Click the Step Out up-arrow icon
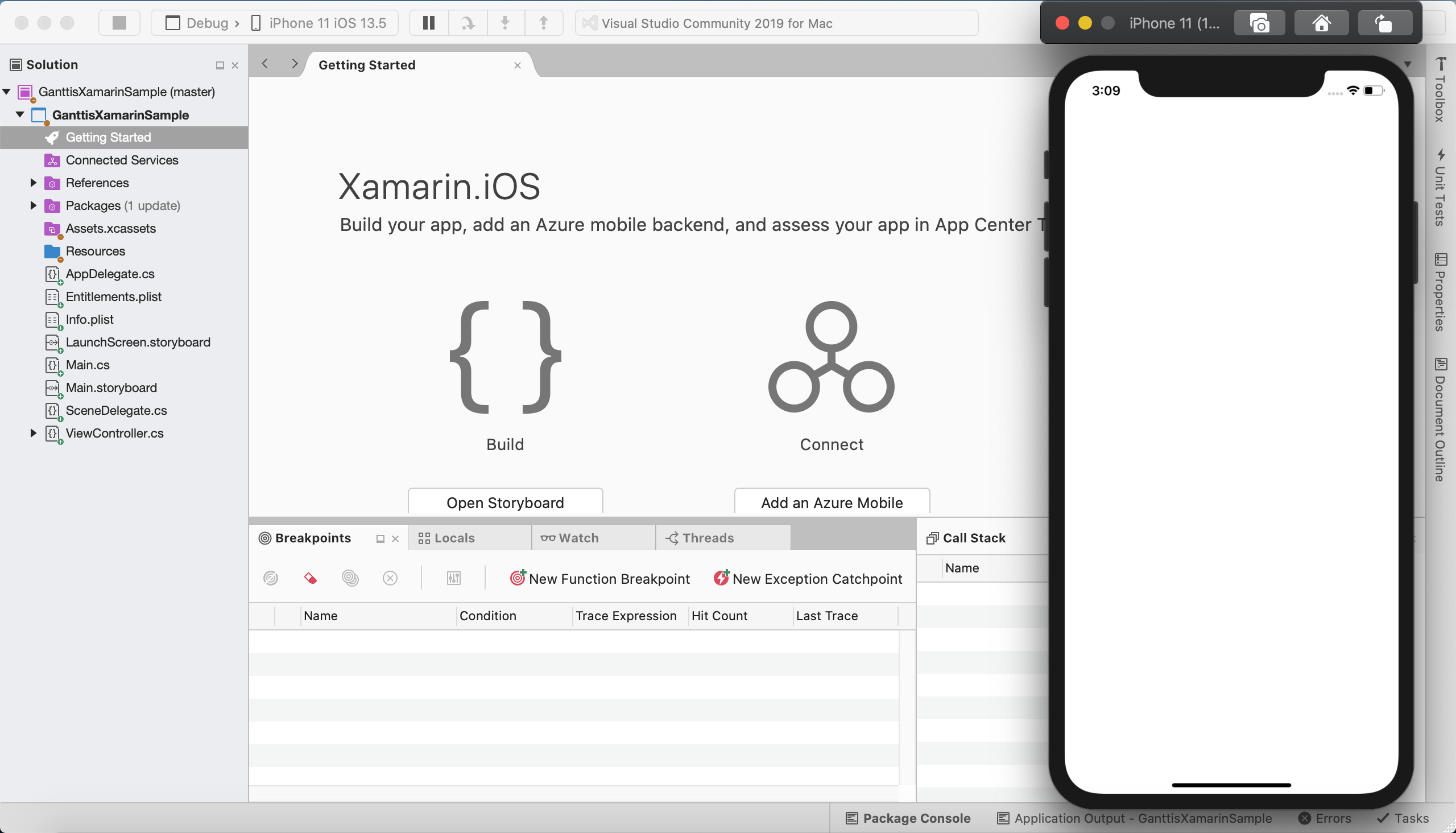The width and height of the screenshot is (1456, 833). point(543,23)
